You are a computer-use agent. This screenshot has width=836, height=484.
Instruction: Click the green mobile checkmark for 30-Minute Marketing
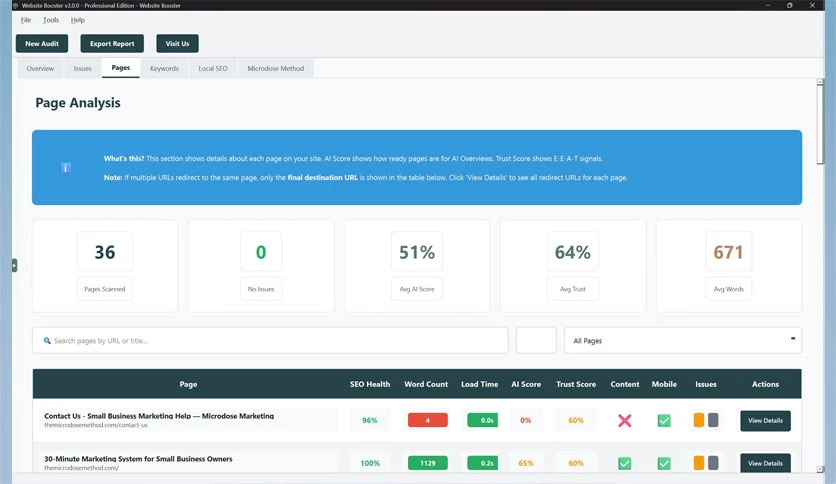pyautogui.click(x=664, y=463)
